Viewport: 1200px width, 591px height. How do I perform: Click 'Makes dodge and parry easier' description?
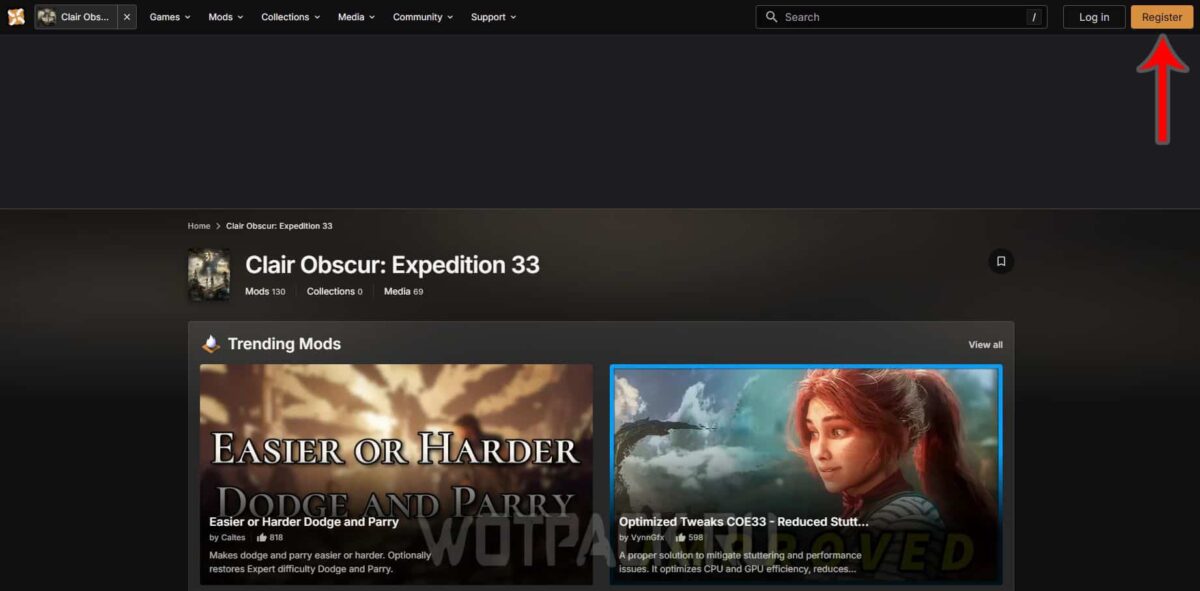point(320,562)
